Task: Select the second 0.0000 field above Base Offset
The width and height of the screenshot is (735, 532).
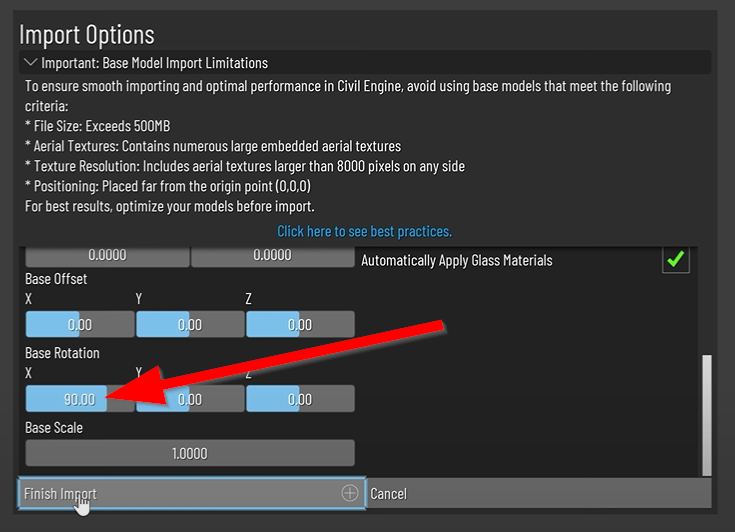Action: click(272, 256)
